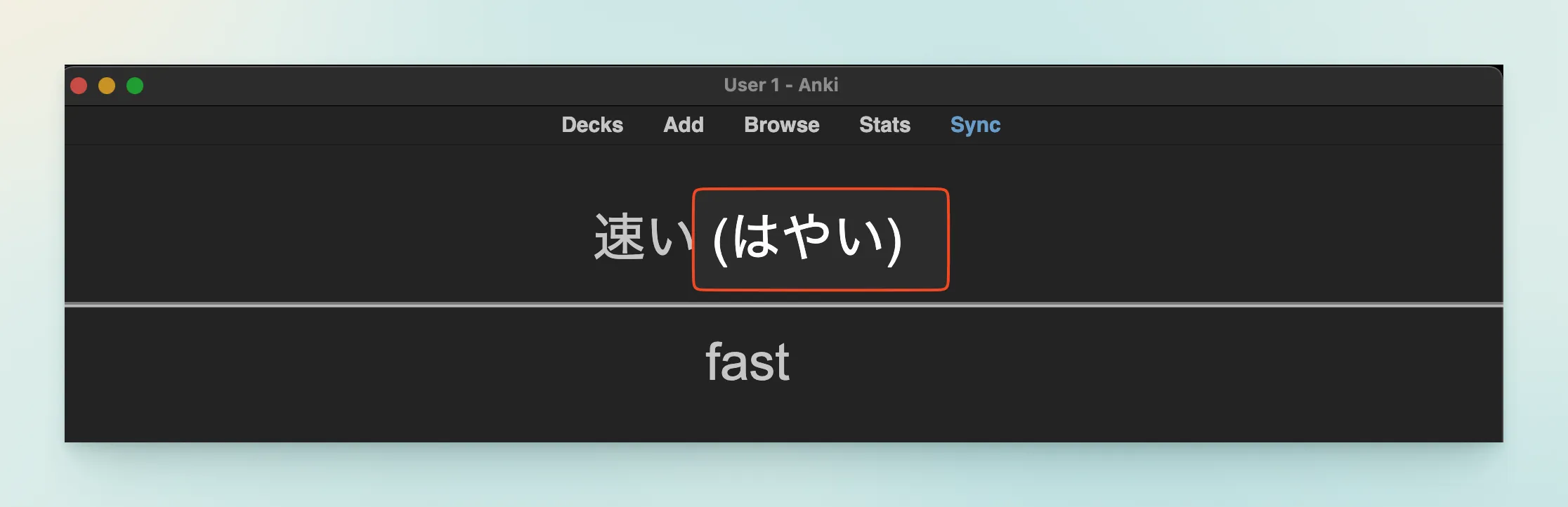Viewport: 1568px width, 507px height.
Task: View the Stats page
Action: tap(884, 125)
